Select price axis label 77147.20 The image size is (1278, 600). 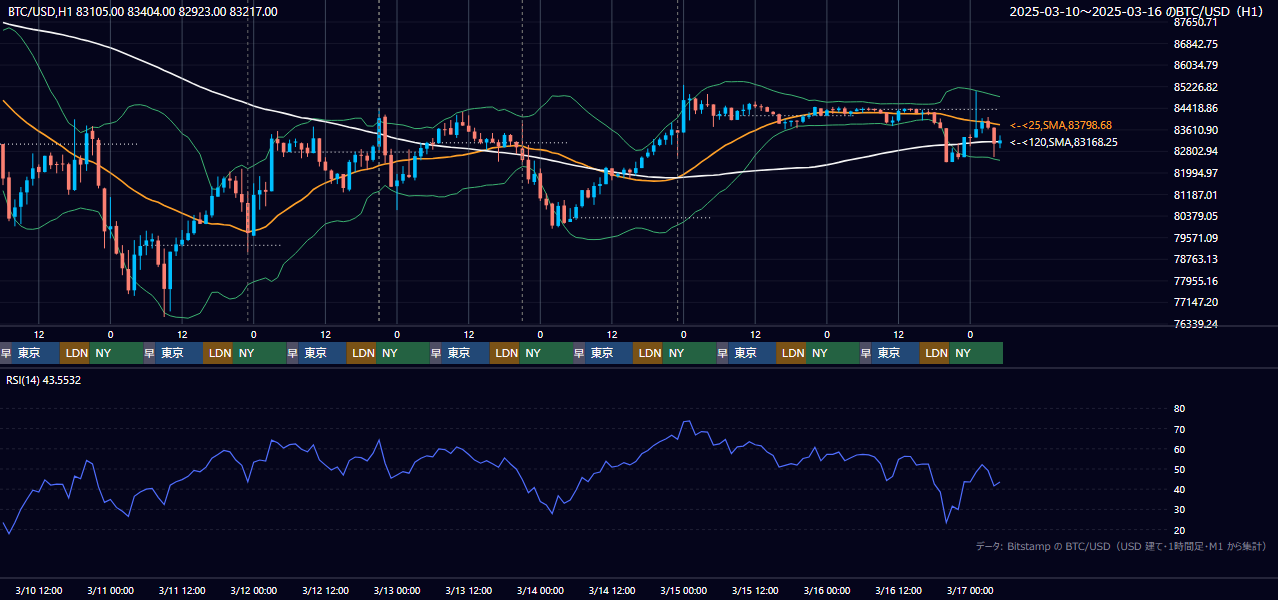point(1196,302)
